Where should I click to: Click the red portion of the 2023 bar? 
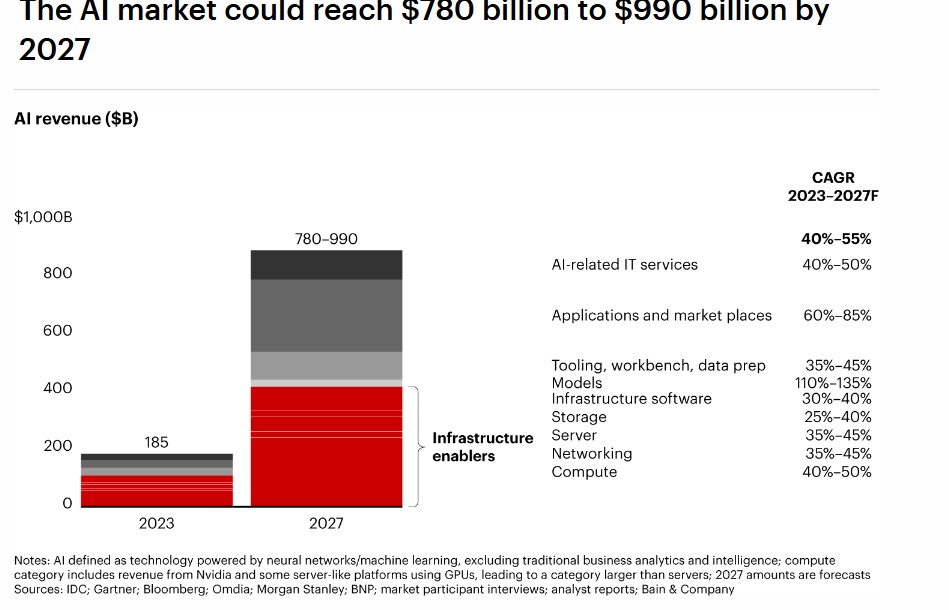point(157,491)
